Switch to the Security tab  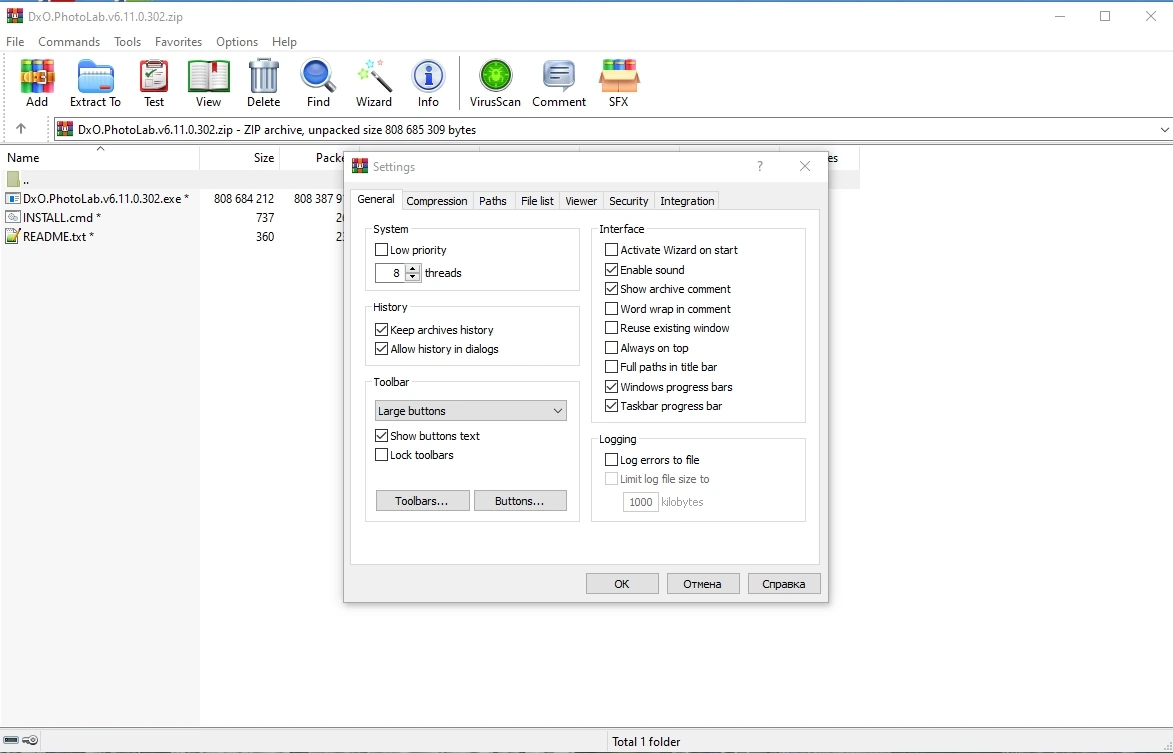point(628,200)
